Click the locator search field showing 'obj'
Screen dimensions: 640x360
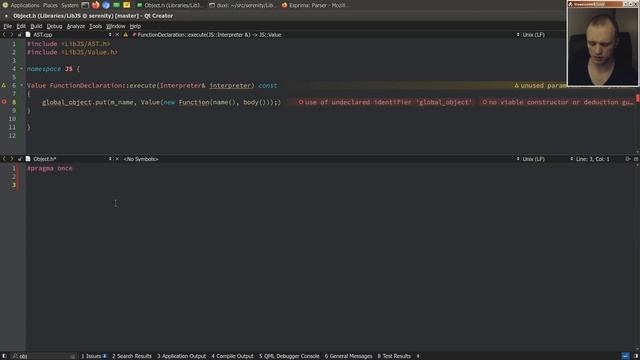click(x=44, y=356)
